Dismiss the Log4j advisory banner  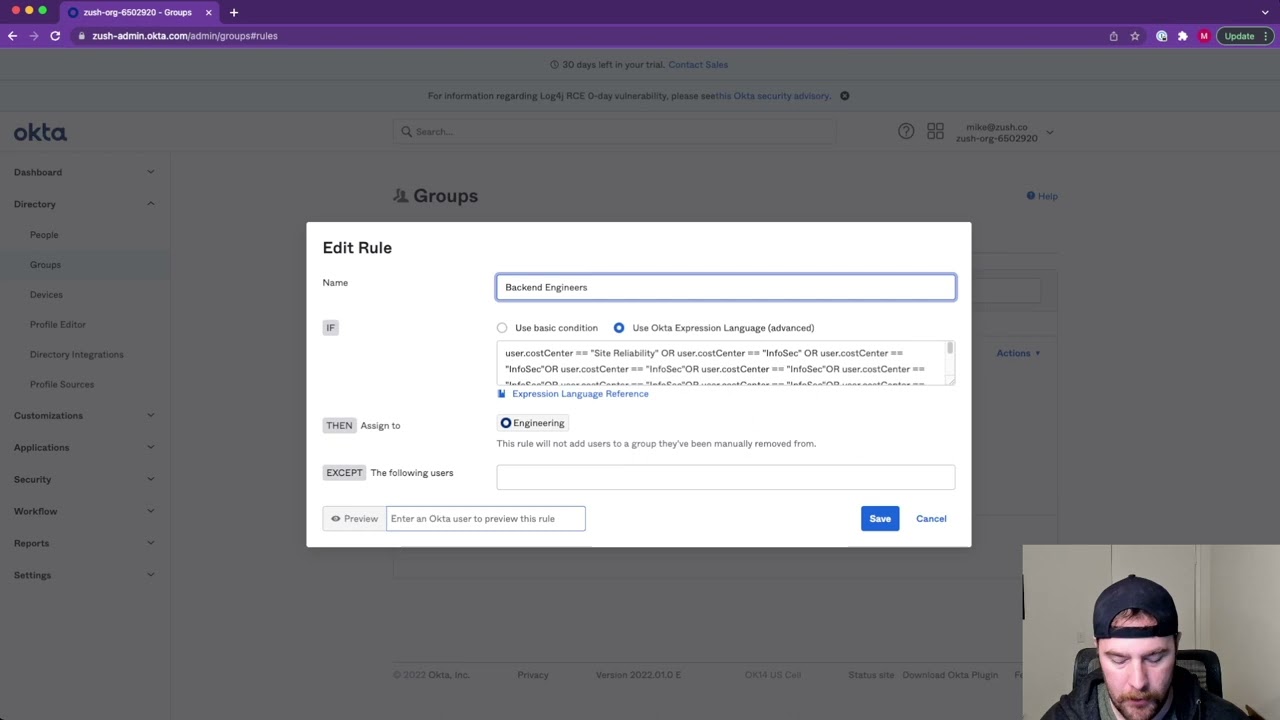tap(845, 96)
